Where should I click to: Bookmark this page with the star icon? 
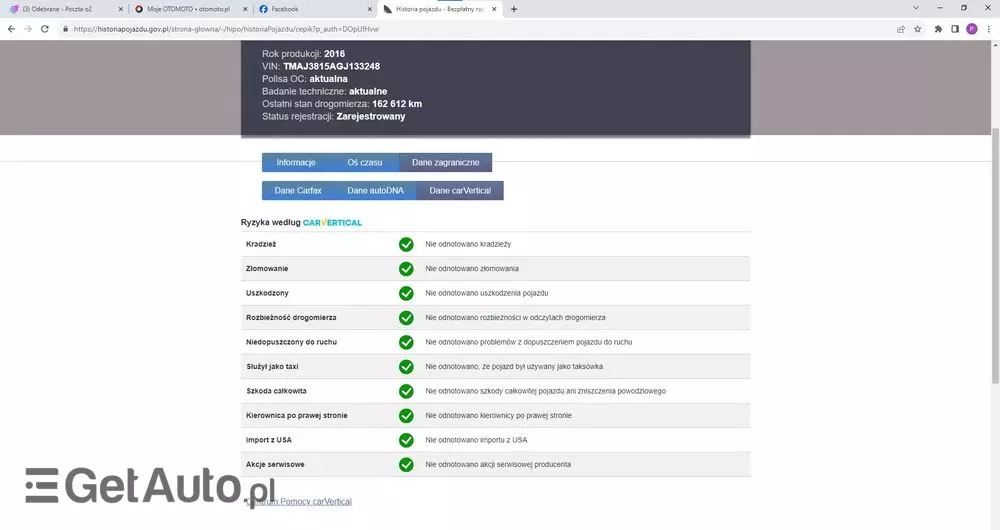[918, 29]
